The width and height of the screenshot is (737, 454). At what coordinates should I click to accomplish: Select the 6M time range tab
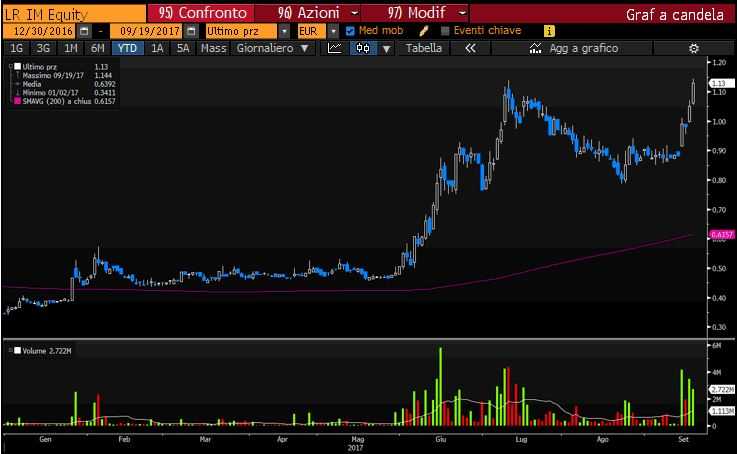point(97,48)
